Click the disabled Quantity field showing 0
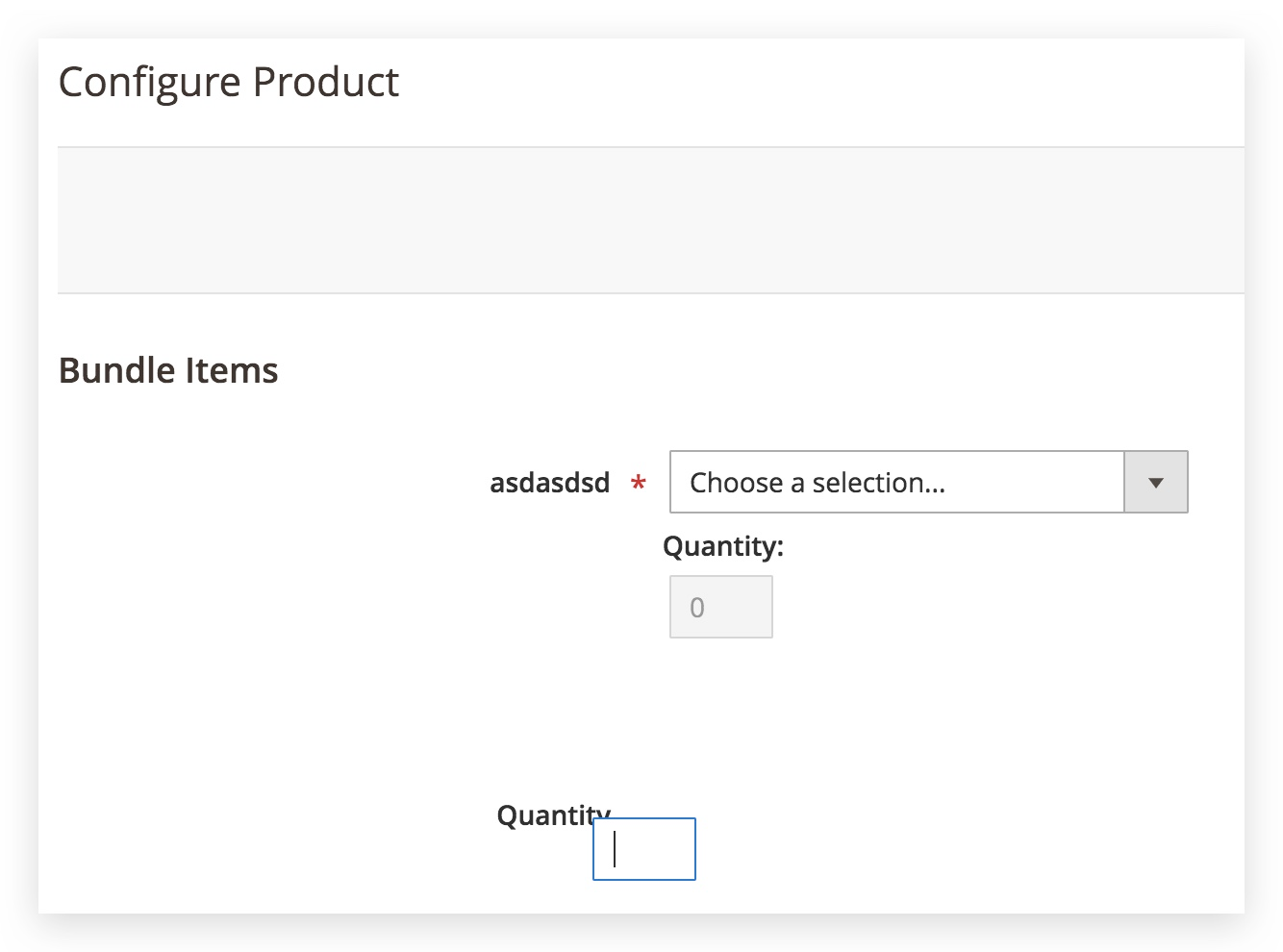The width and height of the screenshot is (1283, 952). click(720, 607)
